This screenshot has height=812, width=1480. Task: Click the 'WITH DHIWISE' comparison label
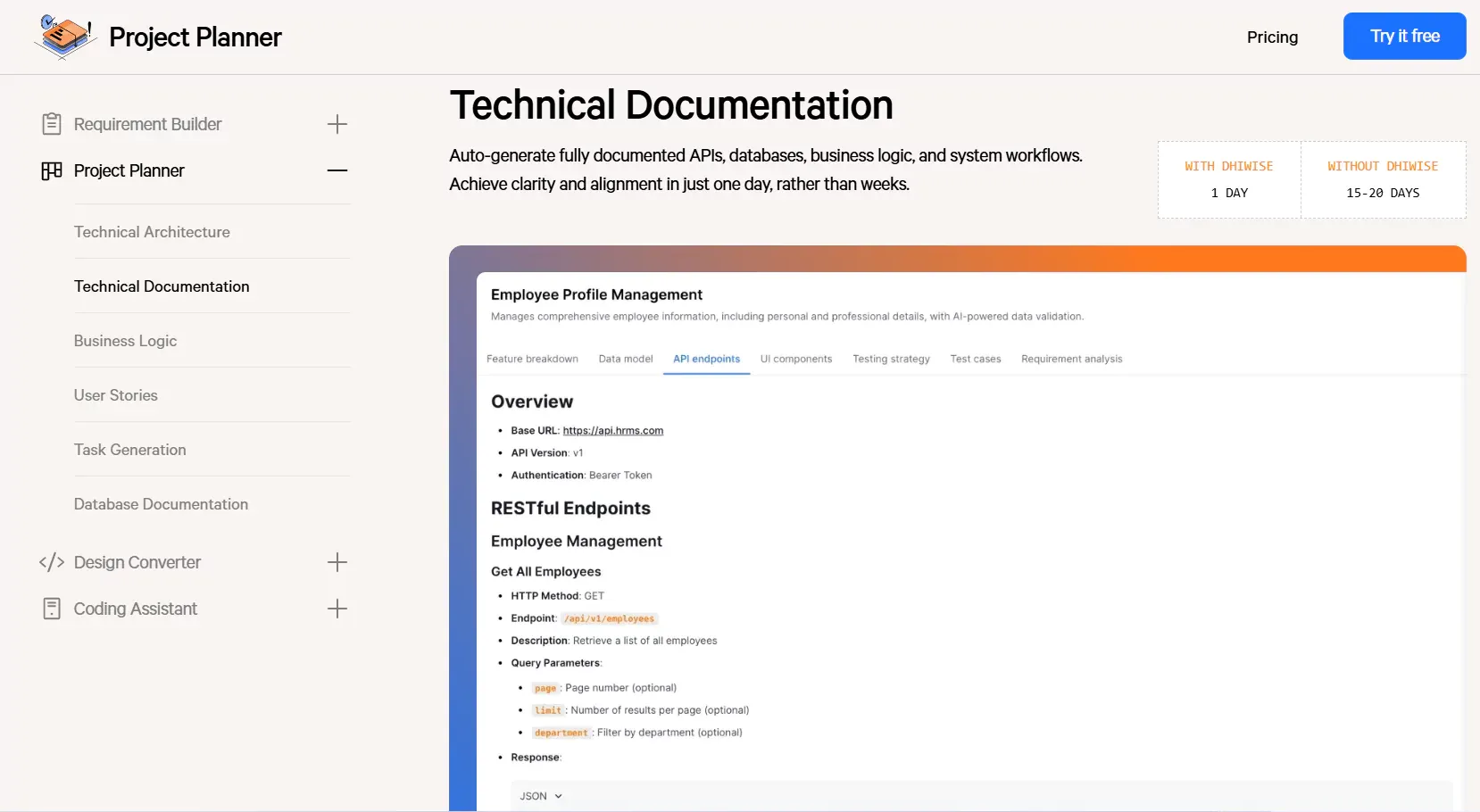pyautogui.click(x=1229, y=166)
